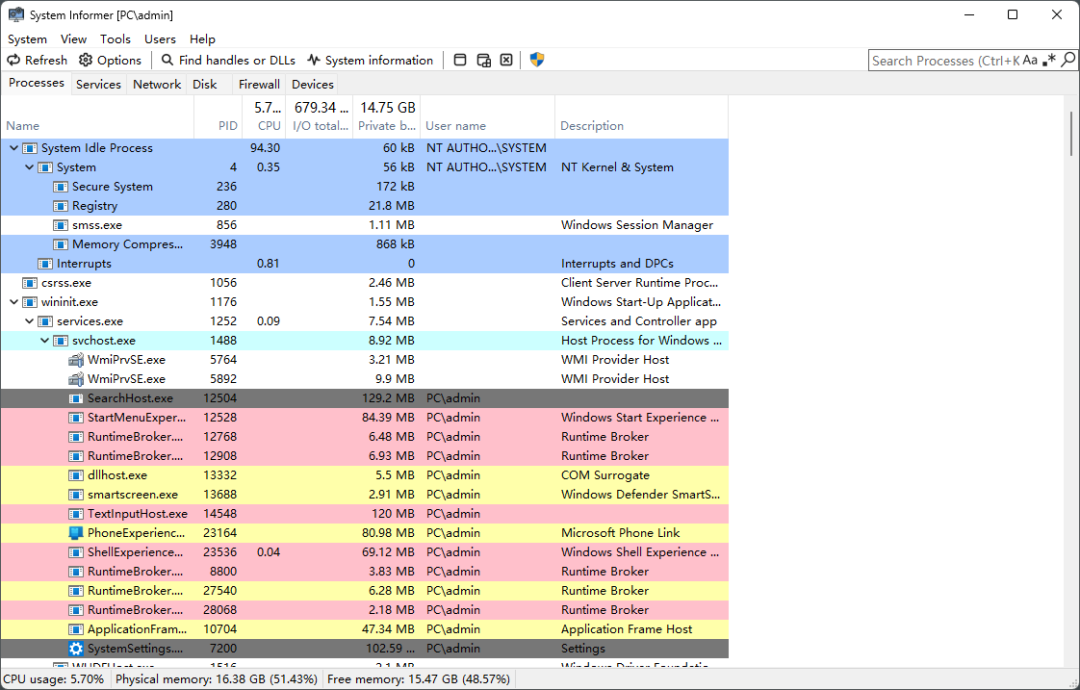The image size is (1080, 690).
Task: Switch to the Services tab
Action: tap(98, 84)
